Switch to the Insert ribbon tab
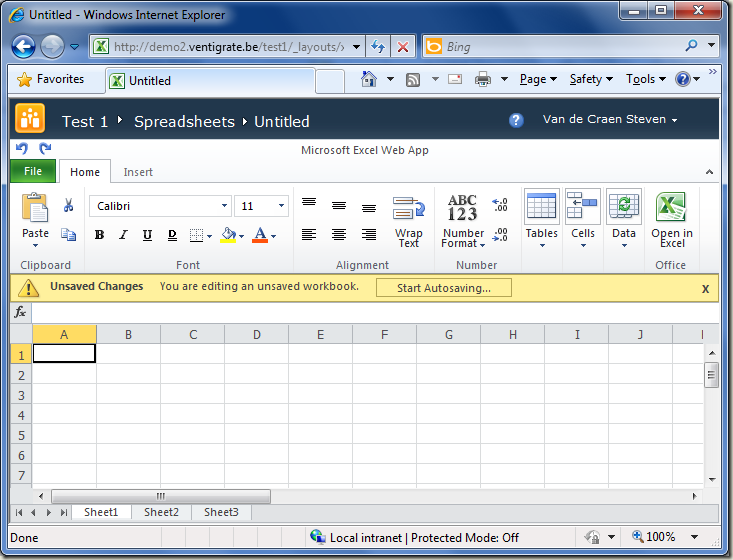 138,172
